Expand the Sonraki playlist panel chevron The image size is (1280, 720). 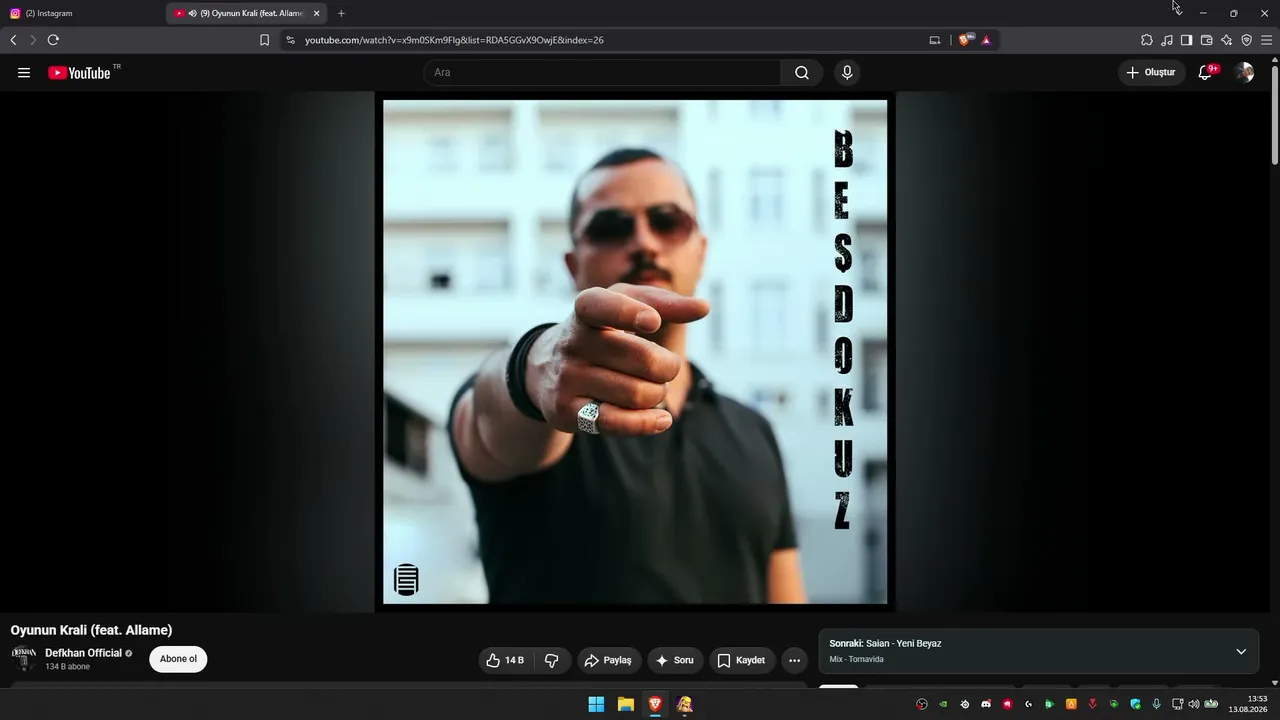coord(1241,651)
